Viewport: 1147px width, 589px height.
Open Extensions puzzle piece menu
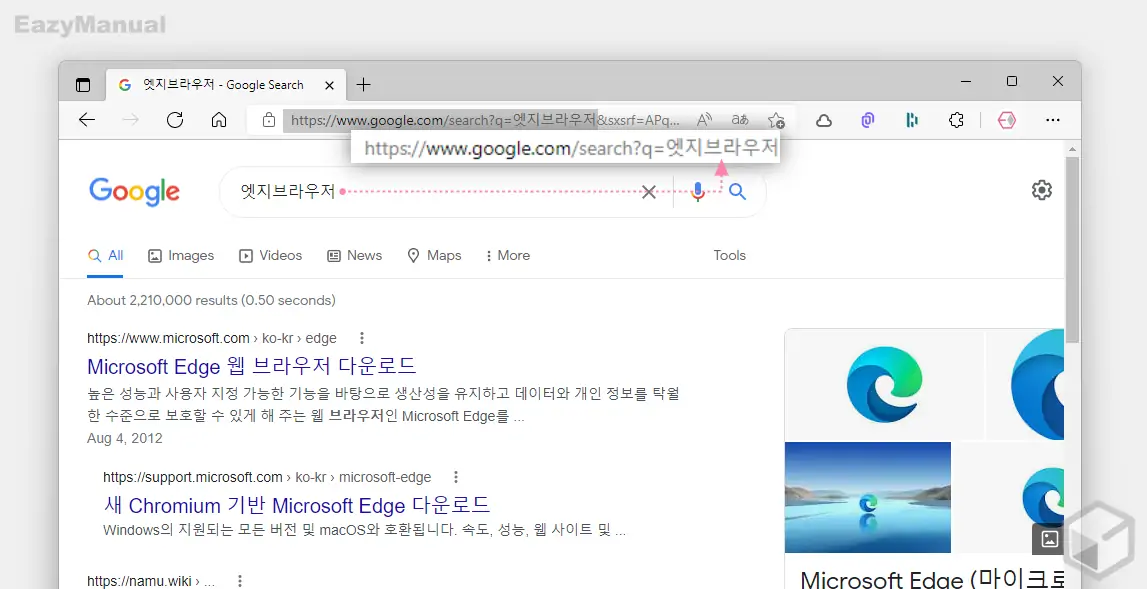coord(956,120)
